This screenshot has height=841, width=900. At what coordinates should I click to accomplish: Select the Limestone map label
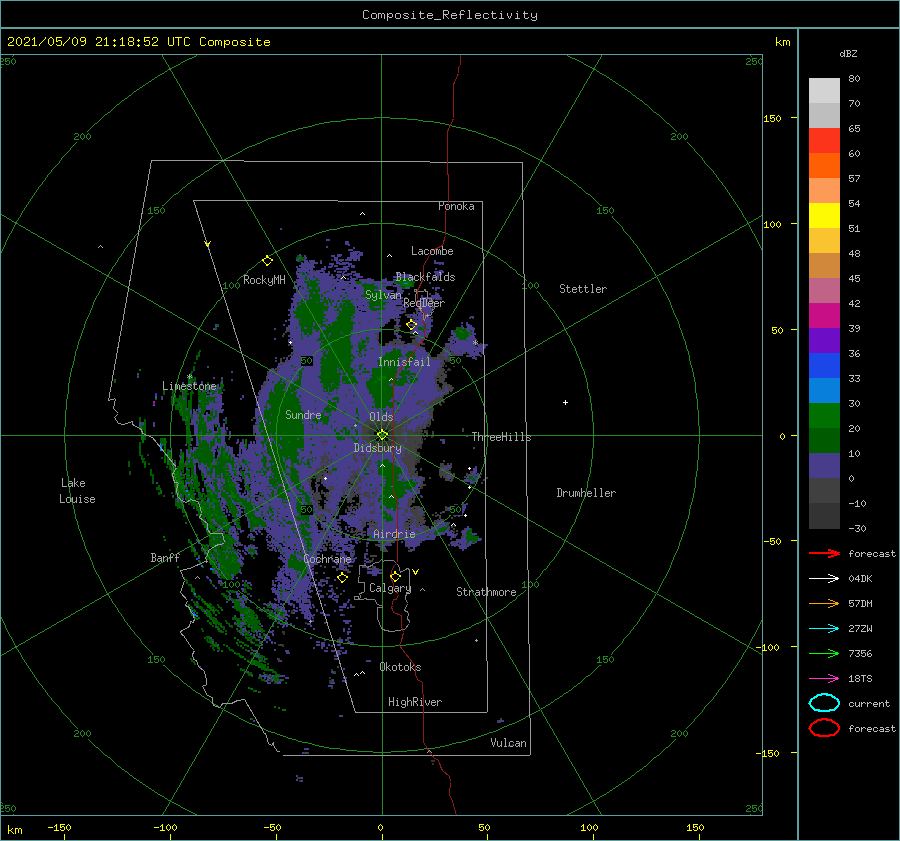(x=189, y=386)
